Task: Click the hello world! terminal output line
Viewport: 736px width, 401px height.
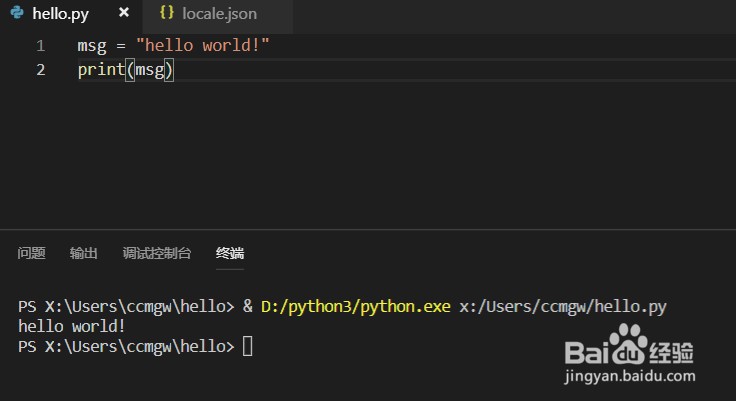Action: click(x=72, y=326)
